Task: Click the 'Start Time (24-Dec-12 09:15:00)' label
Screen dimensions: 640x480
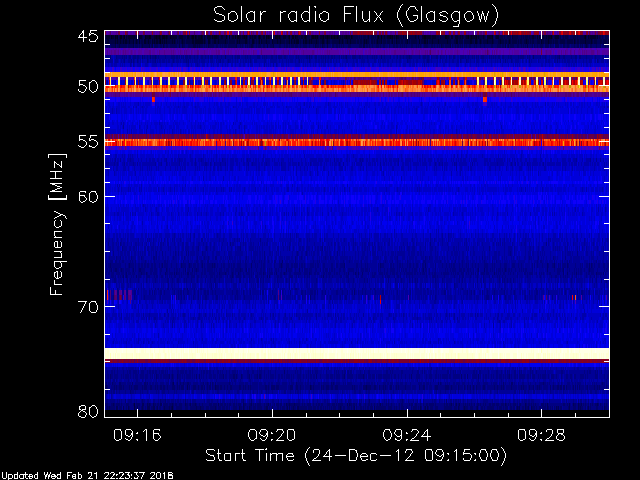Action: point(356,456)
